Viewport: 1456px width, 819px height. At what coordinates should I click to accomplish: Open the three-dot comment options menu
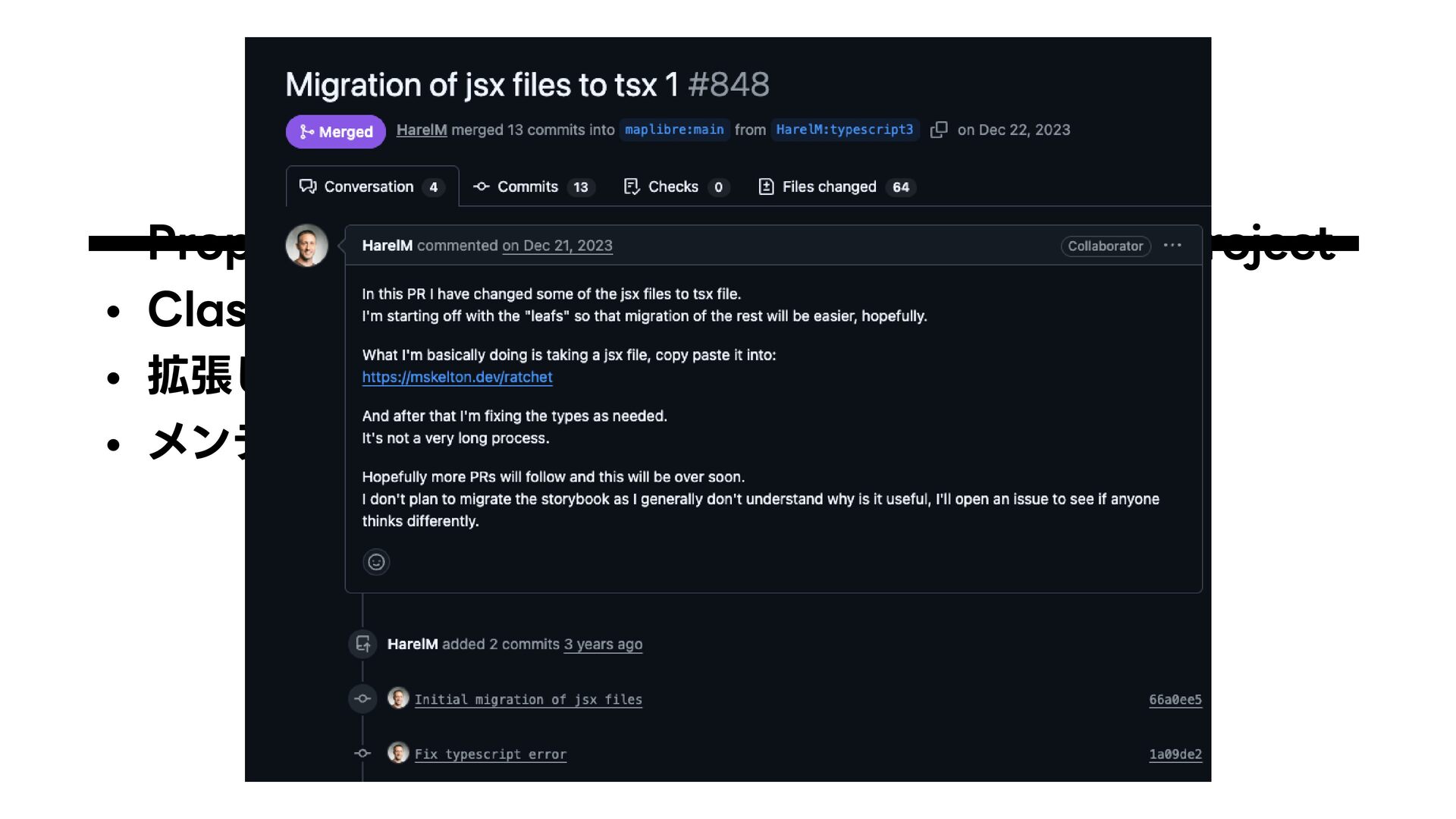(x=1172, y=245)
